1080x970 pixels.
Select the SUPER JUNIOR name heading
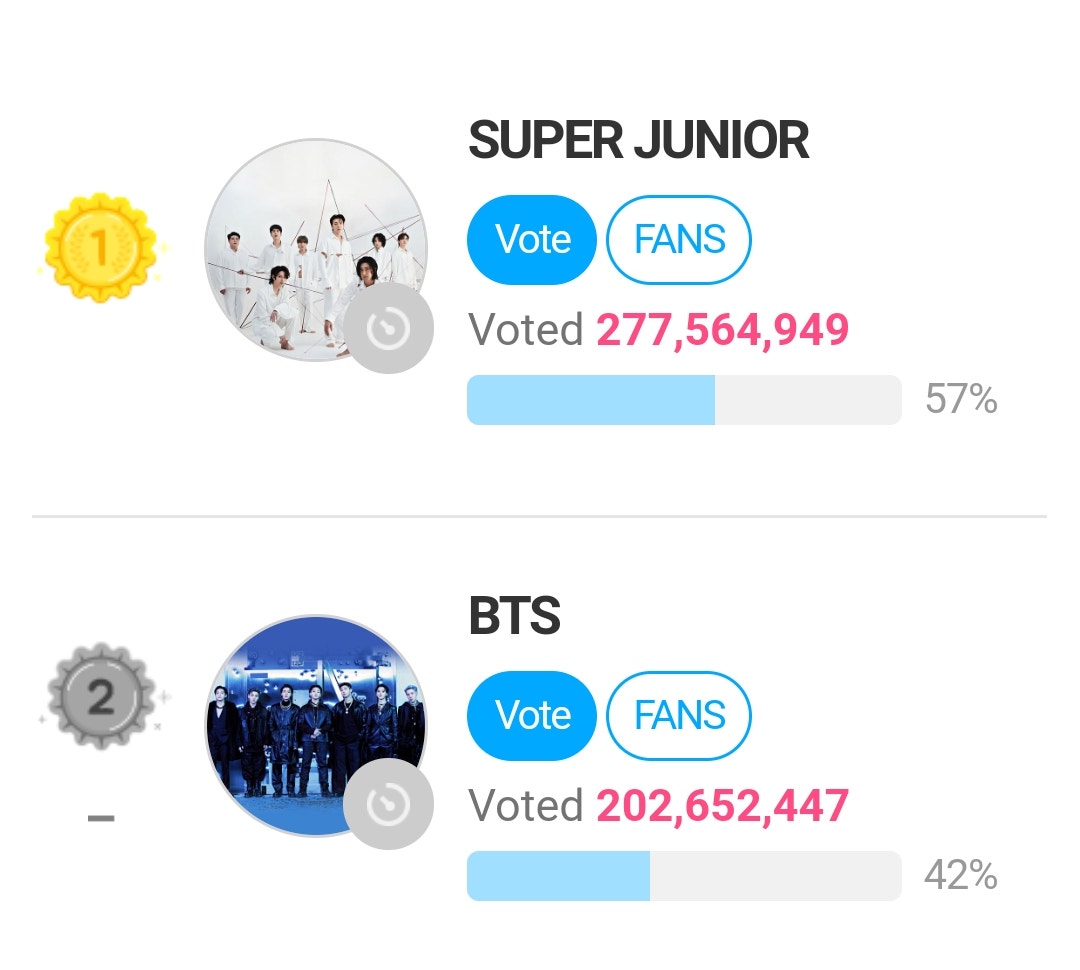638,140
